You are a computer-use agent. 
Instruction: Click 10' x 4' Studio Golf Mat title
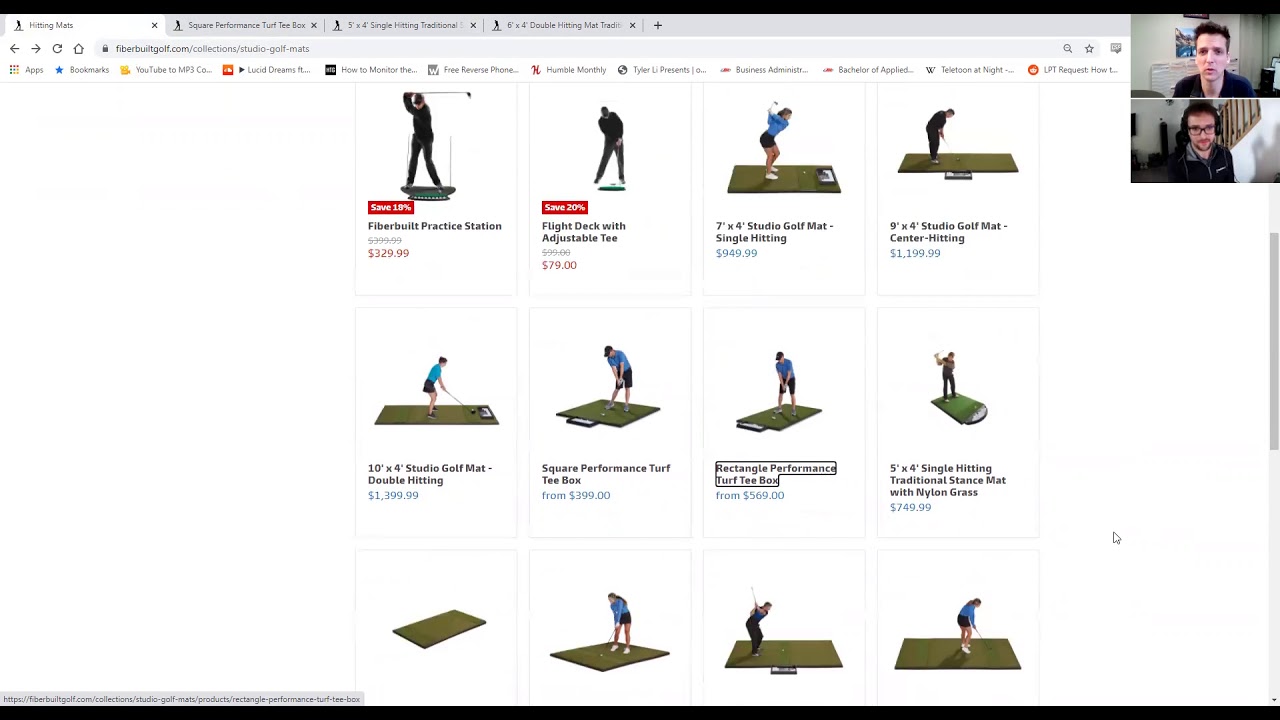point(430,474)
